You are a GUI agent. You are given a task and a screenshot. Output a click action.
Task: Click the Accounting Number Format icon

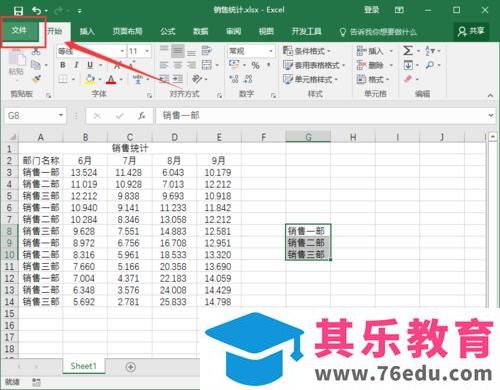[x=234, y=64]
